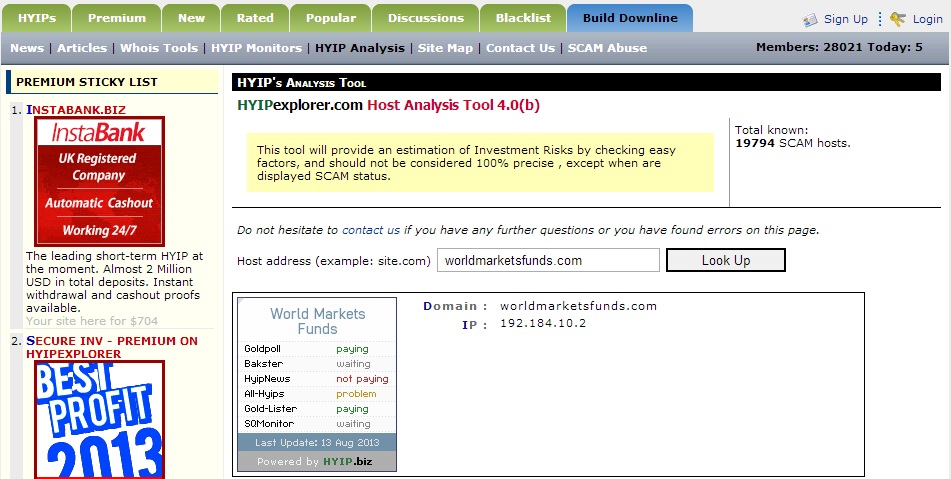Click the 19794 SCAM hosts count
Screen dimensions: 951x479
click(x=793, y=143)
